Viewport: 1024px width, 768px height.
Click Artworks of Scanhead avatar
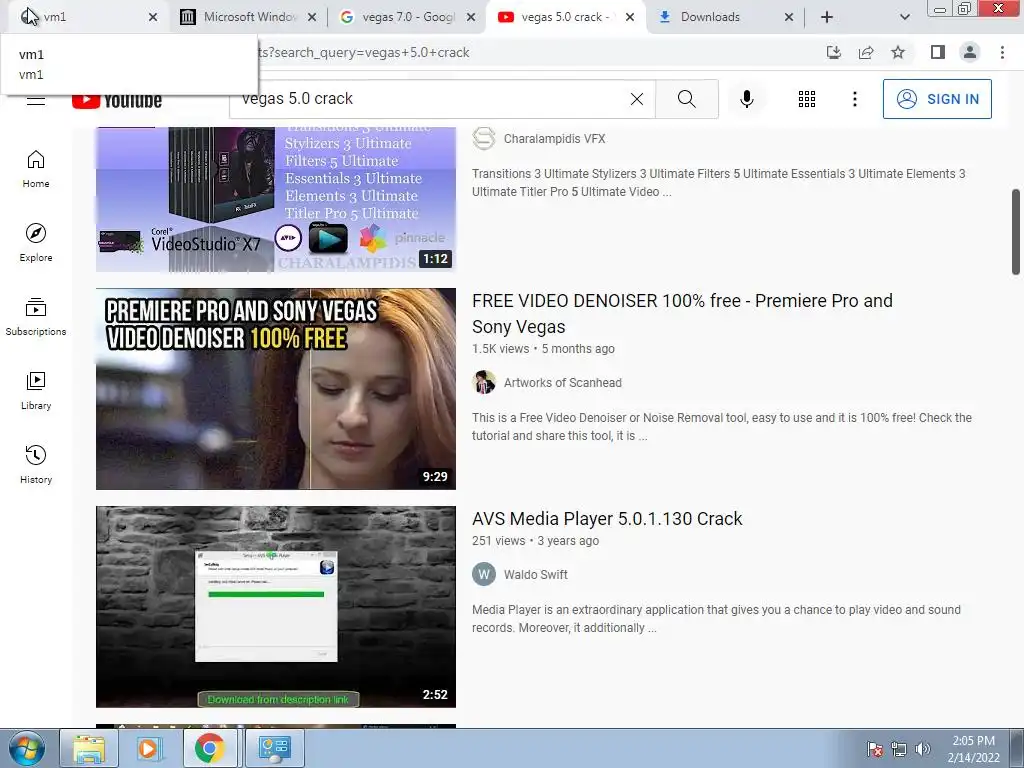[x=484, y=383]
